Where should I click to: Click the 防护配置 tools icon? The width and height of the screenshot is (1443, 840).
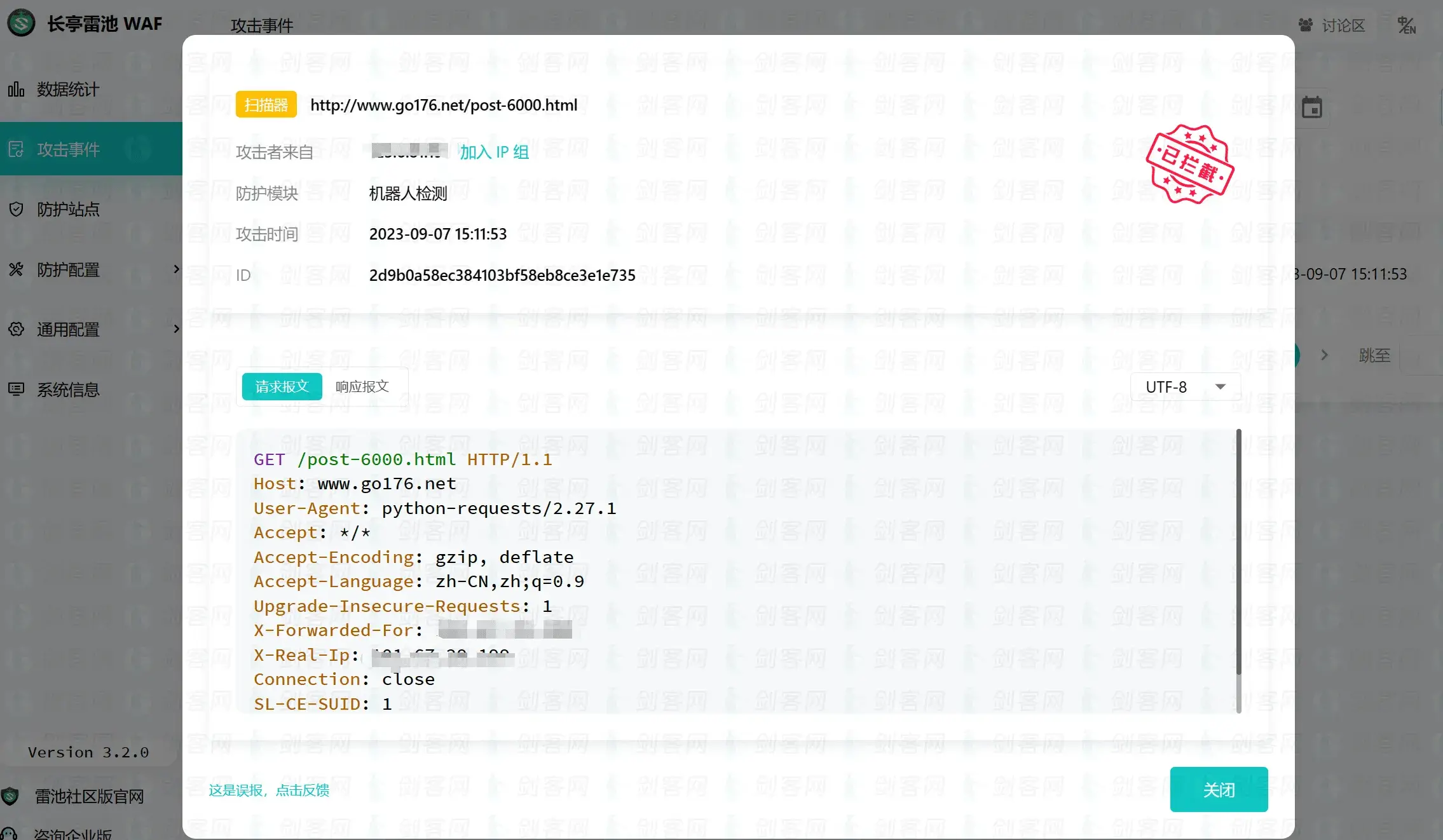point(16,269)
